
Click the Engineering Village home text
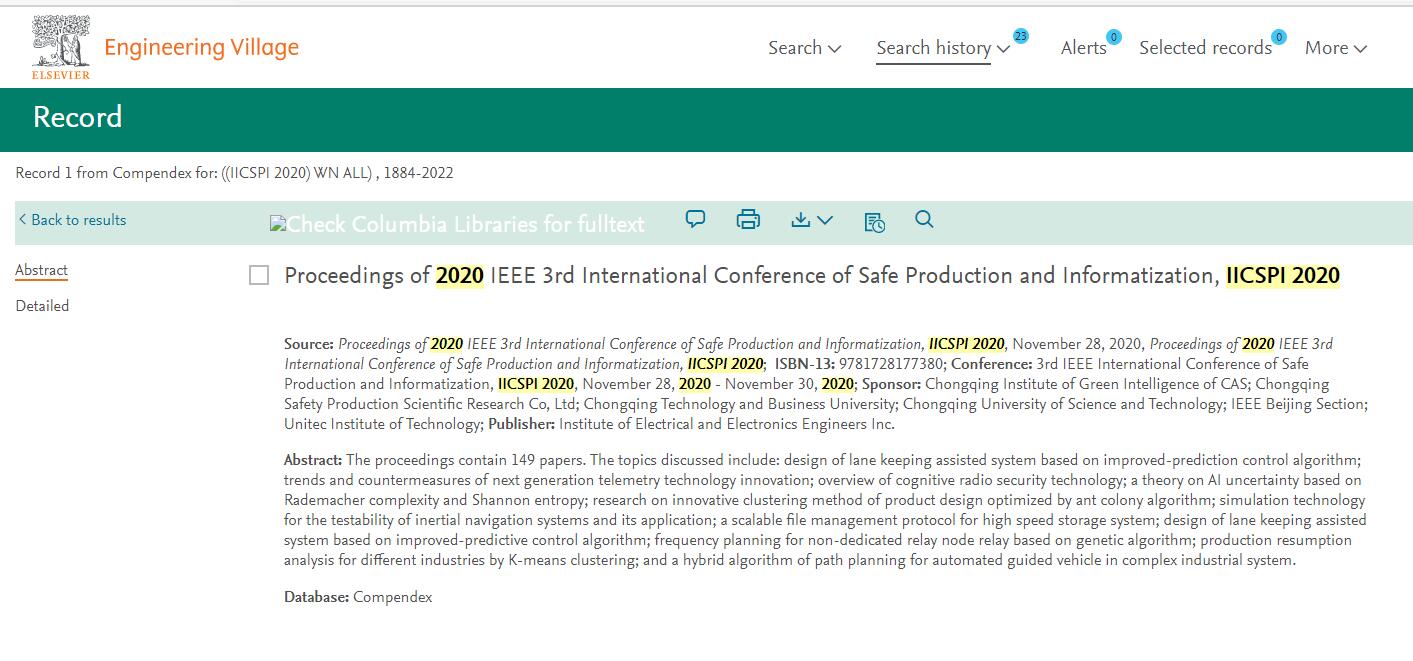pyautogui.click(x=200, y=46)
